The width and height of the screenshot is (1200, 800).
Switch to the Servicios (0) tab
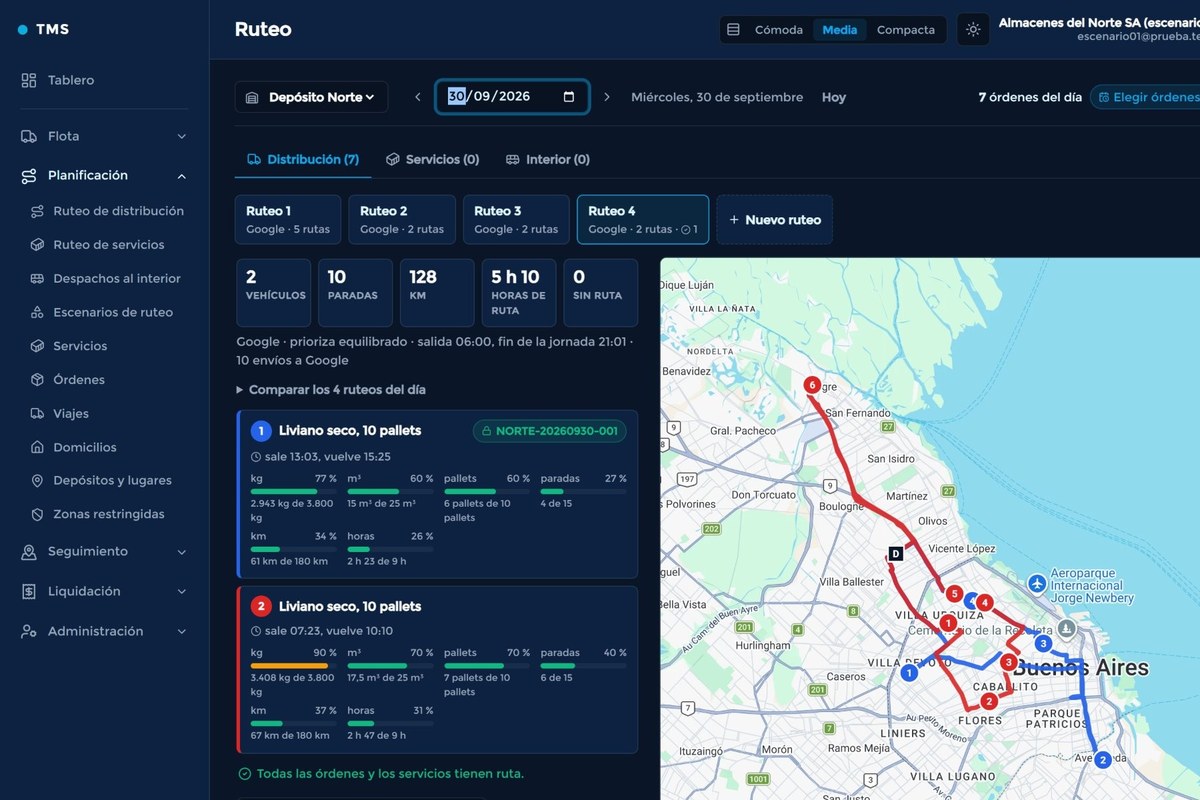432,160
